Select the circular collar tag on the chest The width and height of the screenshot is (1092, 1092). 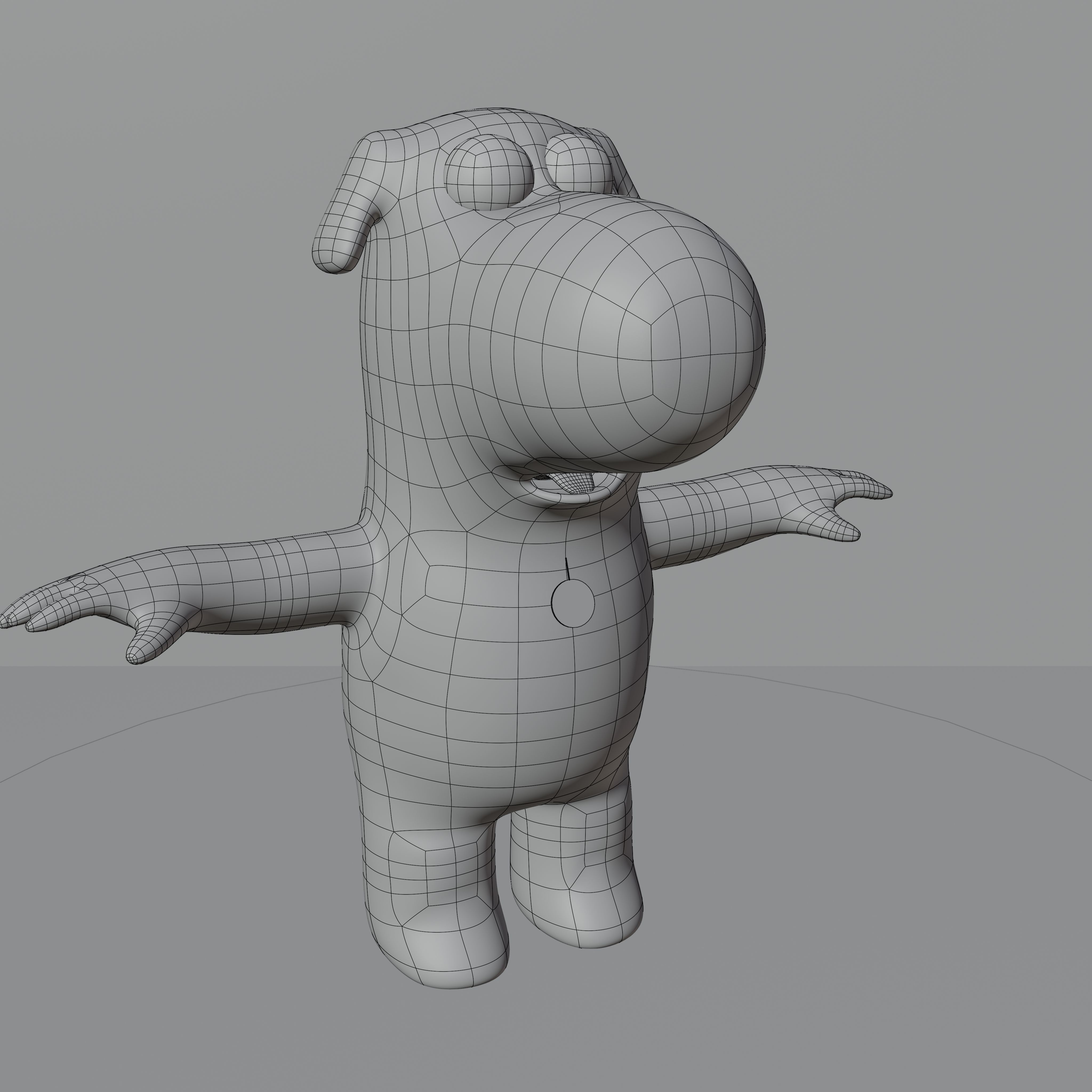tap(573, 603)
